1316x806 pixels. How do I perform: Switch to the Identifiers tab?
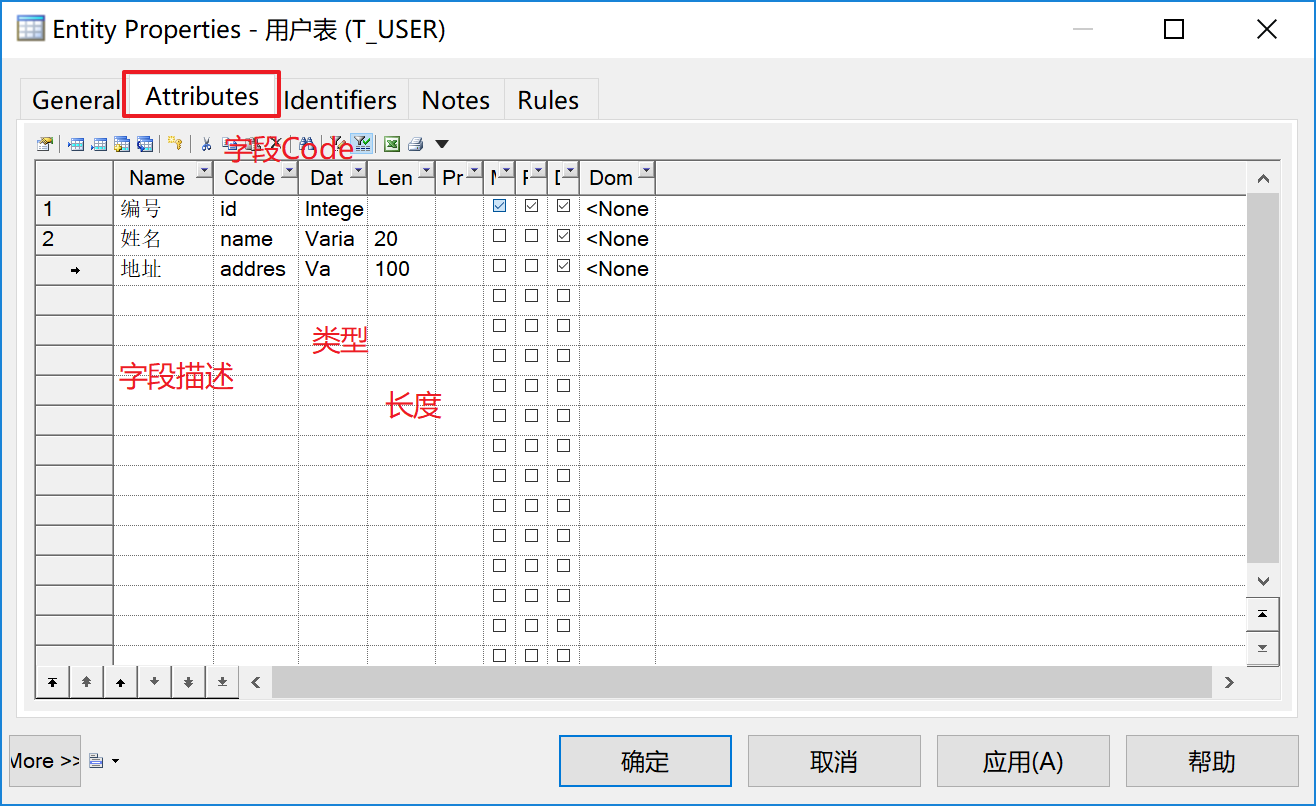pos(340,99)
